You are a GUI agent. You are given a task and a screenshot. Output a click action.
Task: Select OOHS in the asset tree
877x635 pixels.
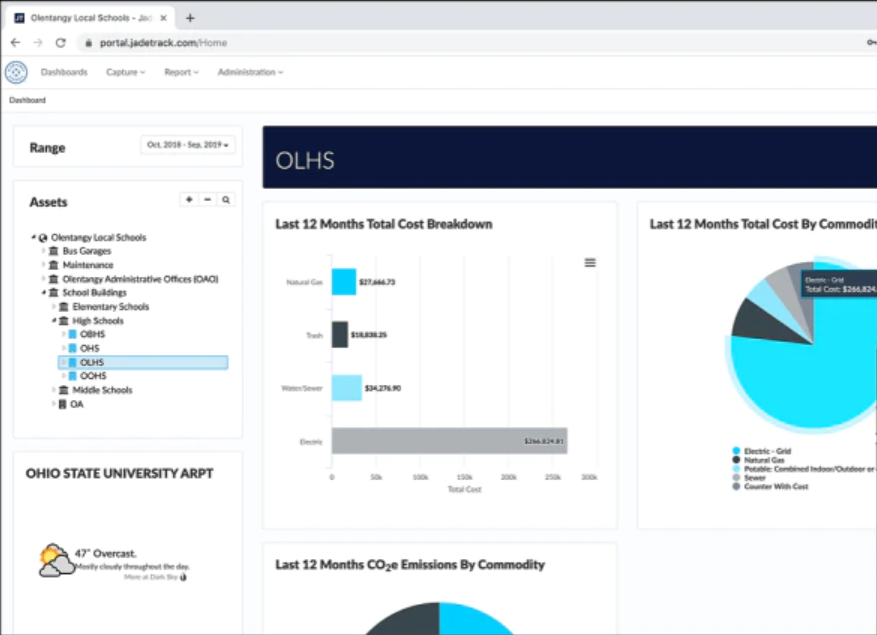93,376
